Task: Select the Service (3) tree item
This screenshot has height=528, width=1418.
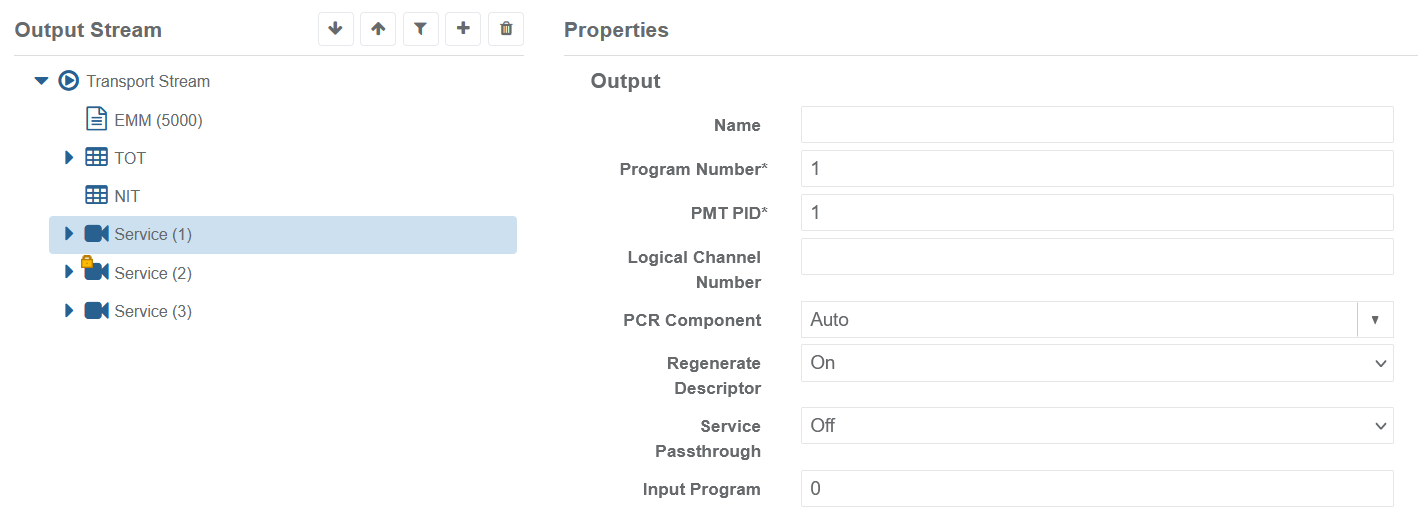Action: [x=153, y=311]
